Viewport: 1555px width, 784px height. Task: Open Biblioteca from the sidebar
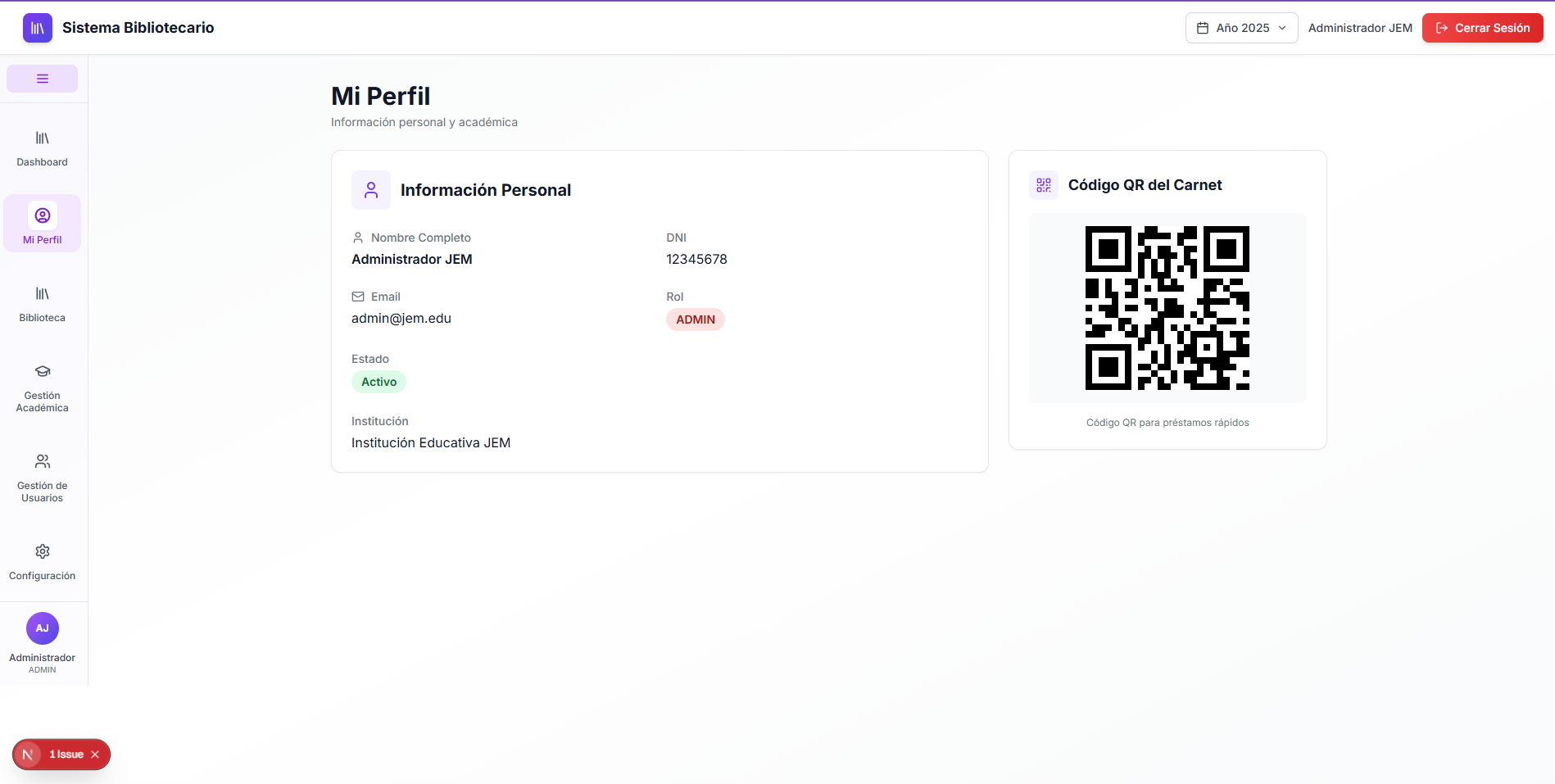[43, 304]
